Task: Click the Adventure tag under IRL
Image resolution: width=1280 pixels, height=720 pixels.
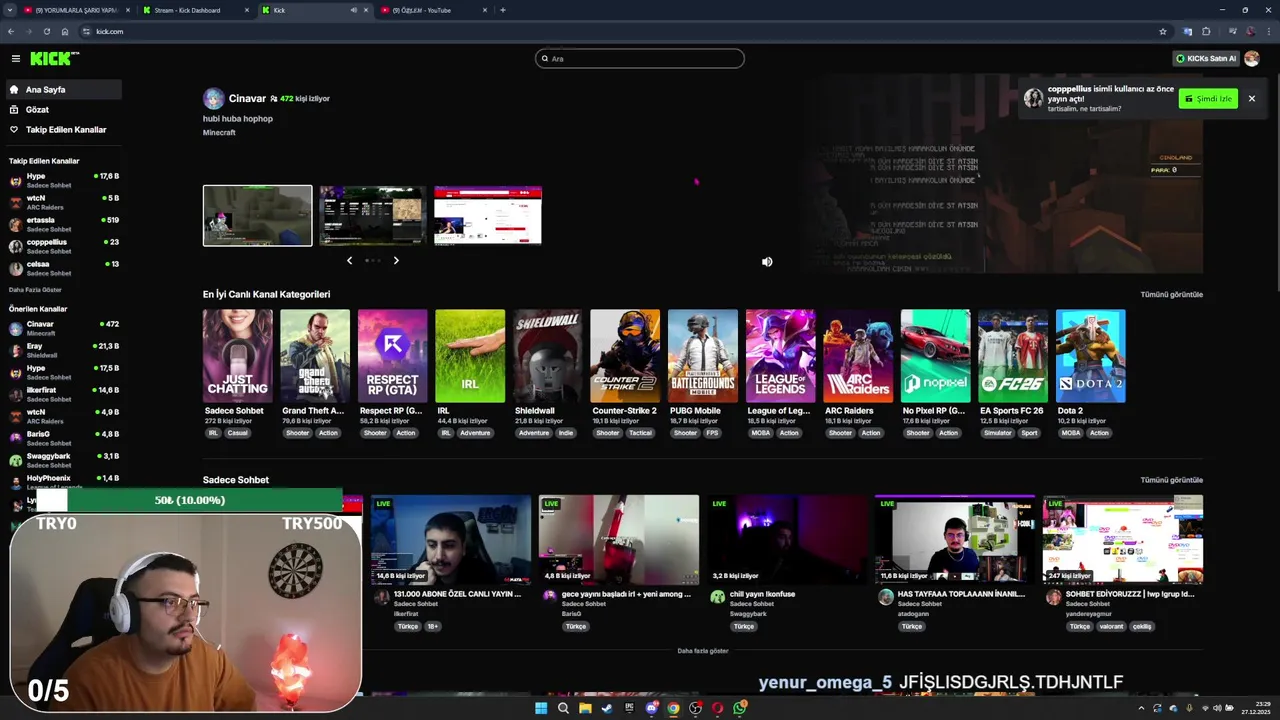Action: pos(475,433)
